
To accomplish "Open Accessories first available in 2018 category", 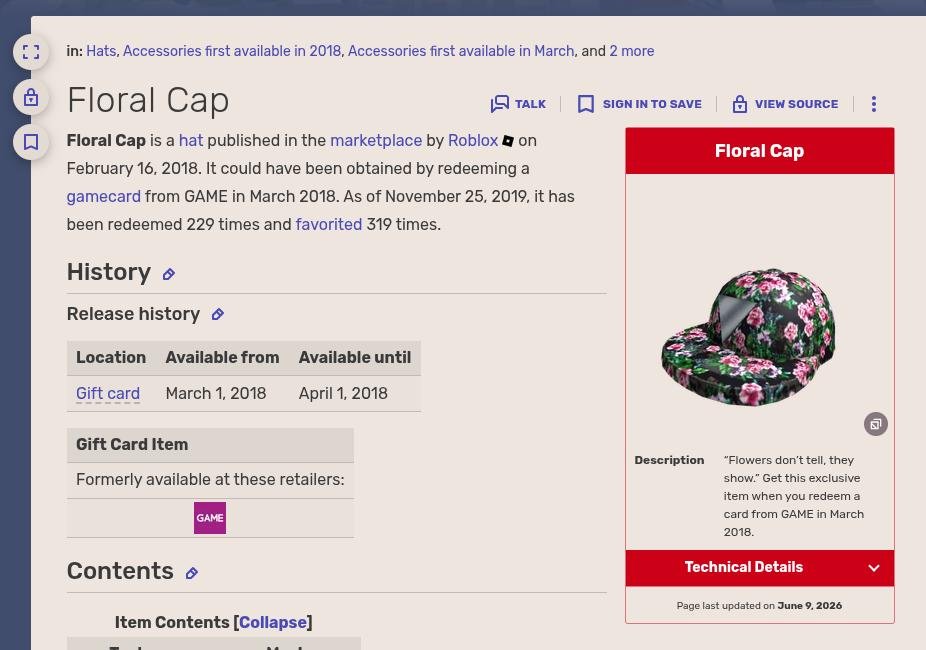I will point(232,51).
